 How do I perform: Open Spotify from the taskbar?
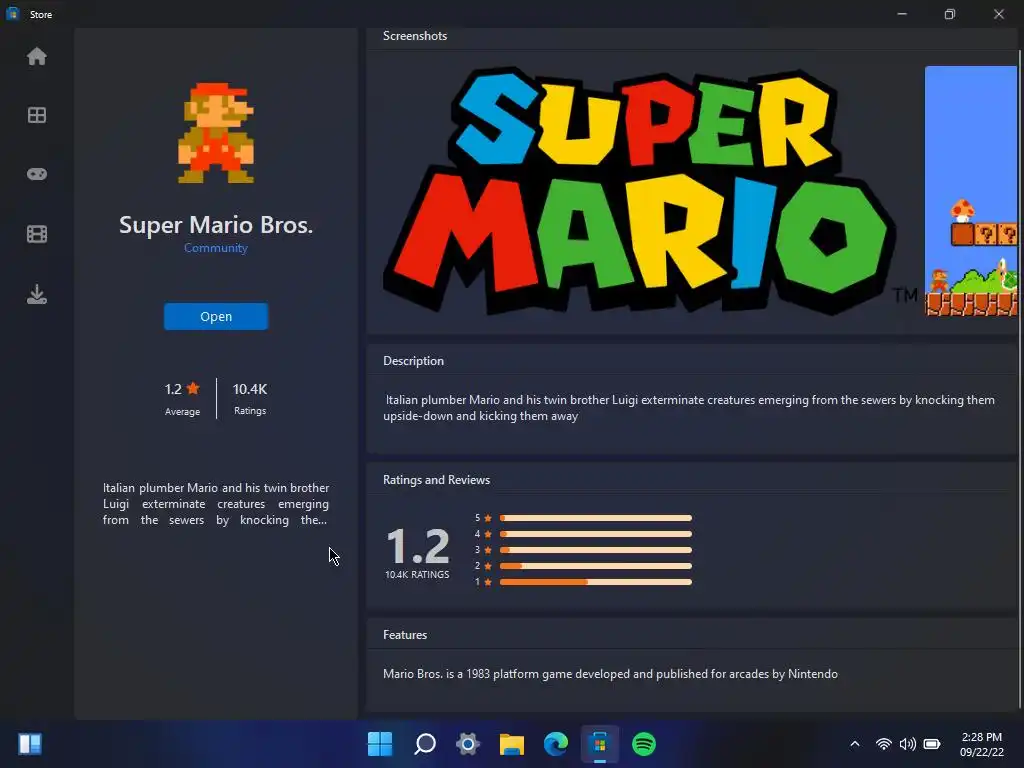pos(644,744)
